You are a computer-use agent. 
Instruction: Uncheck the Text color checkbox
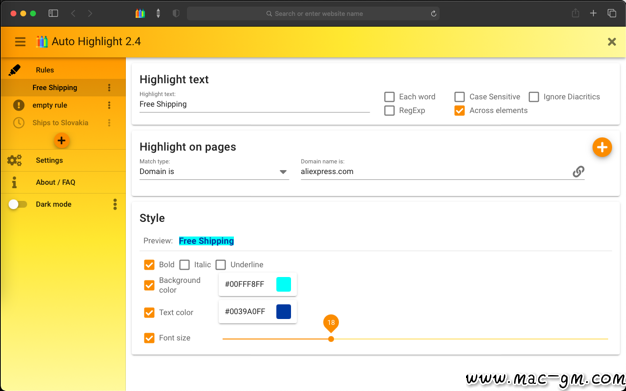[149, 312]
